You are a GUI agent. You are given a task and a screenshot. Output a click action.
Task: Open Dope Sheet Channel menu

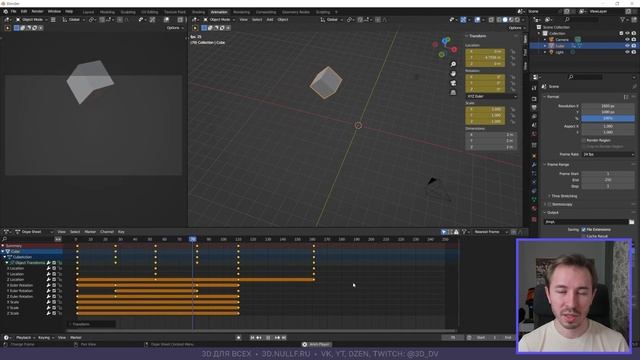pos(107,232)
